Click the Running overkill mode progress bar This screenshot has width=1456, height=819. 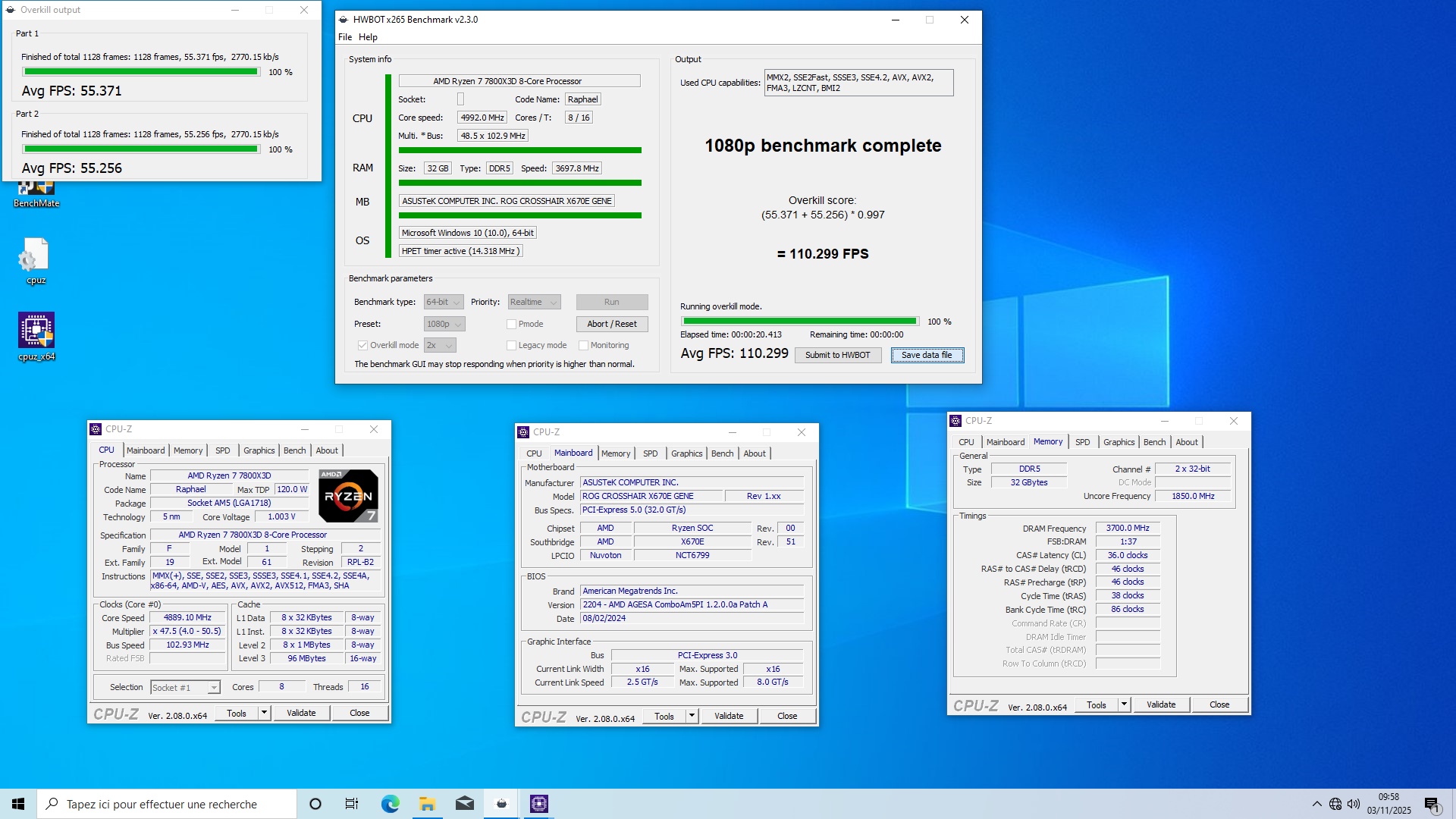(x=800, y=322)
